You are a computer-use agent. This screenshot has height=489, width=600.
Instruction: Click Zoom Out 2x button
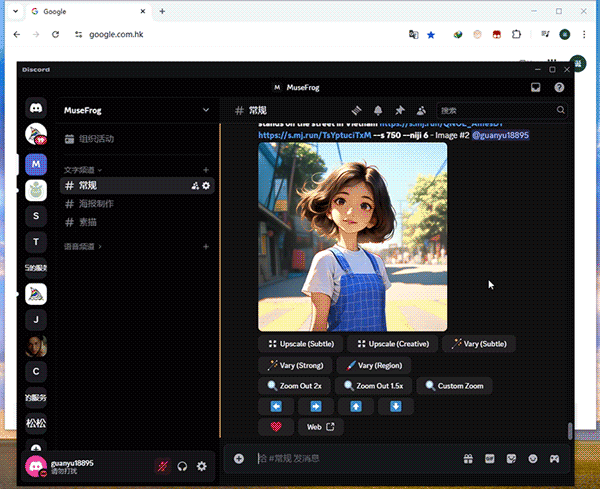[x=295, y=386]
